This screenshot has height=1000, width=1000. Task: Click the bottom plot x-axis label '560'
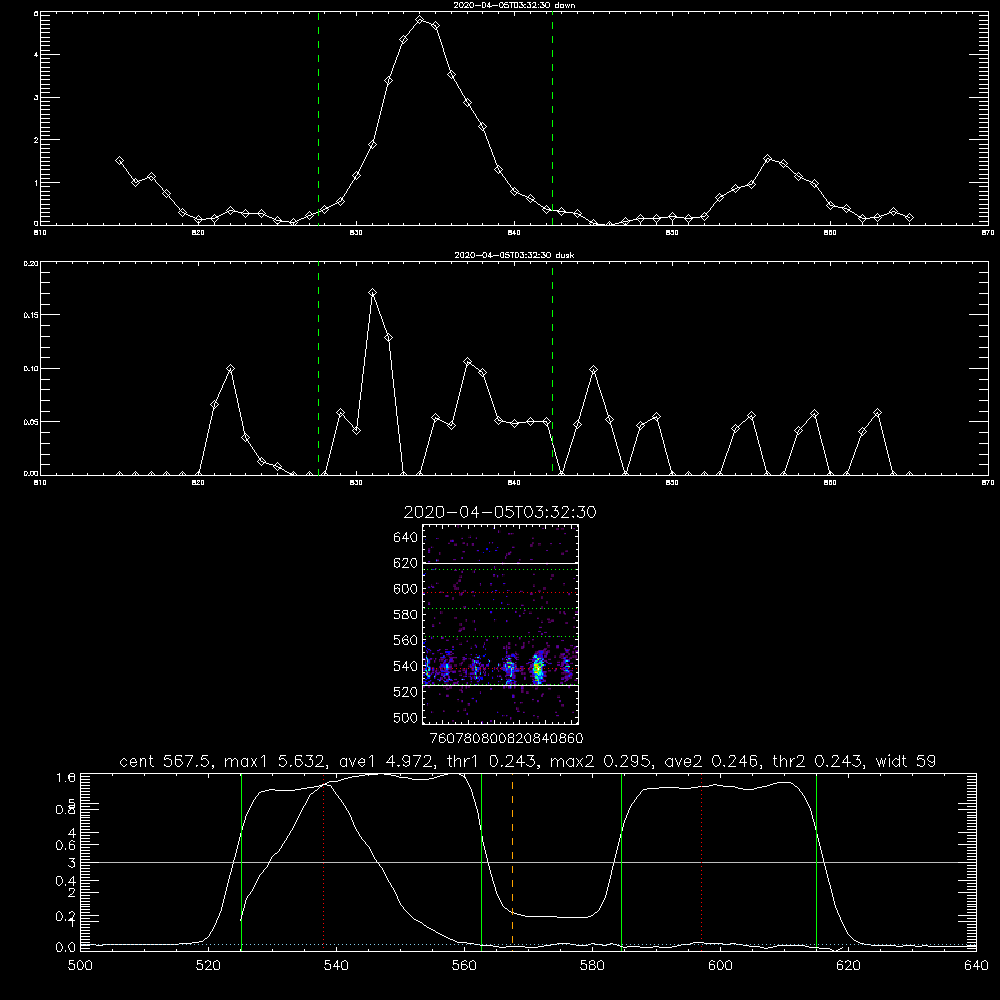pos(464,966)
